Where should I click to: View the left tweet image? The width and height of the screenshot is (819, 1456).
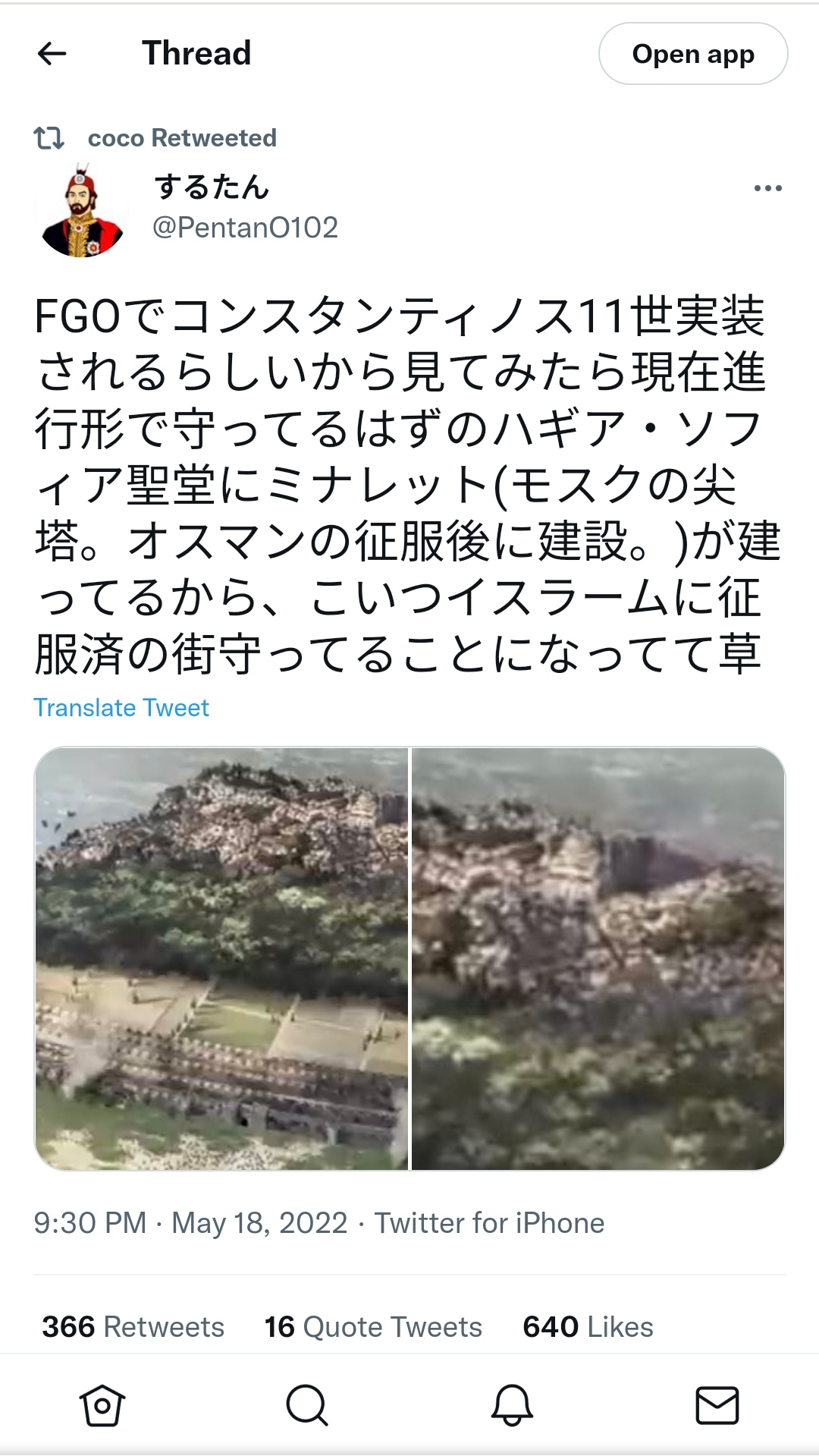tap(221, 958)
